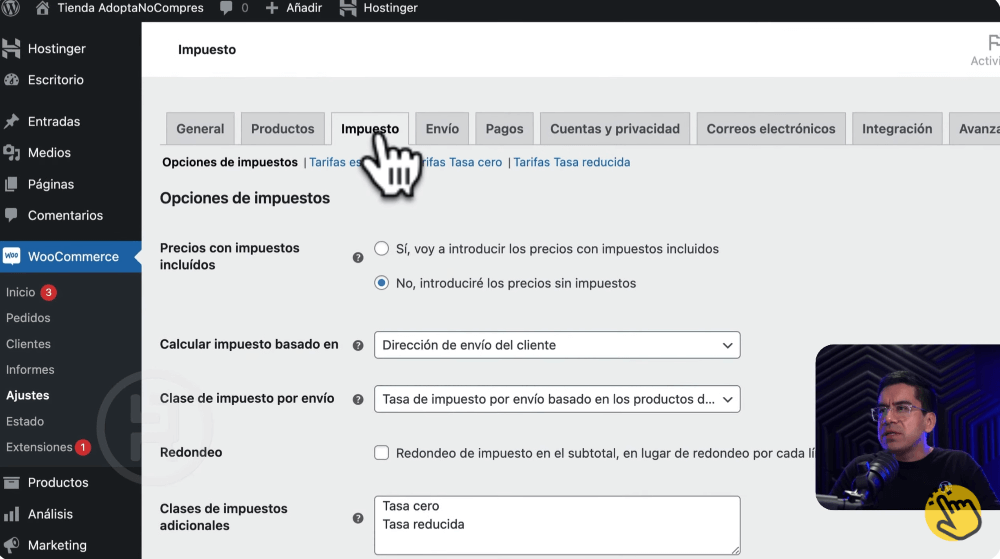Open the WordPress logo menu
The width and height of the screenshot is (1000, 559).
(x=11, y=8)
